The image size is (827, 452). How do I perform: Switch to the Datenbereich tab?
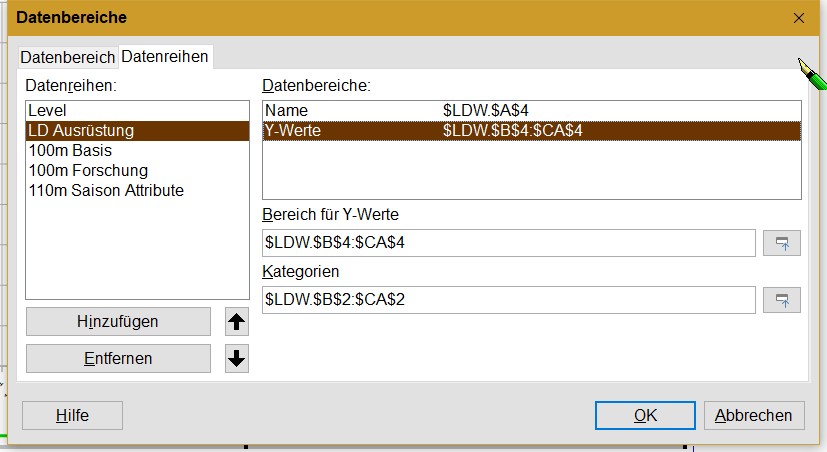coord(68,57)
